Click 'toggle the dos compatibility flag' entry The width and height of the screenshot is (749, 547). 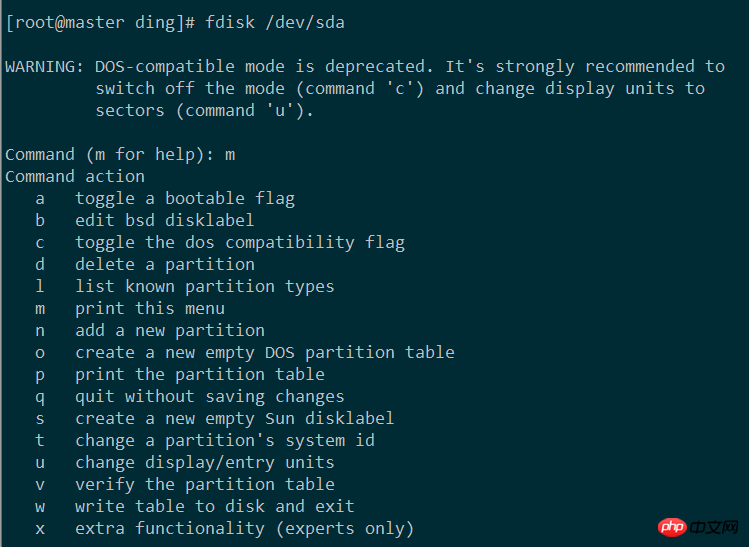pyautogui.click(x=240, y=242)
